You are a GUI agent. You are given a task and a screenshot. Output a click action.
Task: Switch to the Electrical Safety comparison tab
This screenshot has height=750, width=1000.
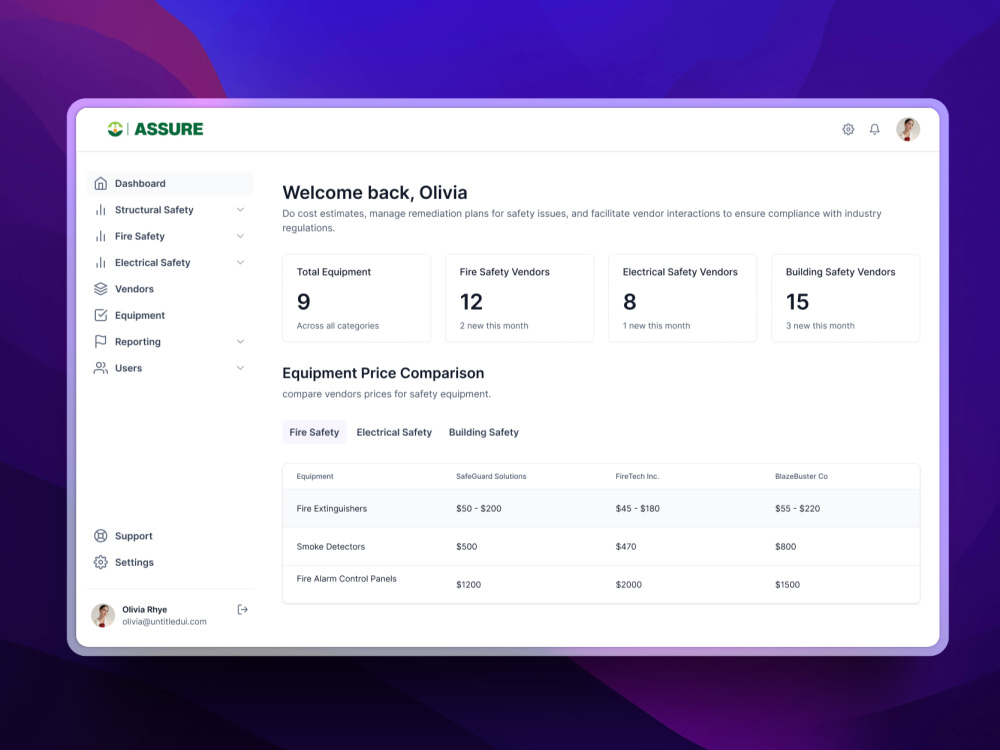pos(394,432)
